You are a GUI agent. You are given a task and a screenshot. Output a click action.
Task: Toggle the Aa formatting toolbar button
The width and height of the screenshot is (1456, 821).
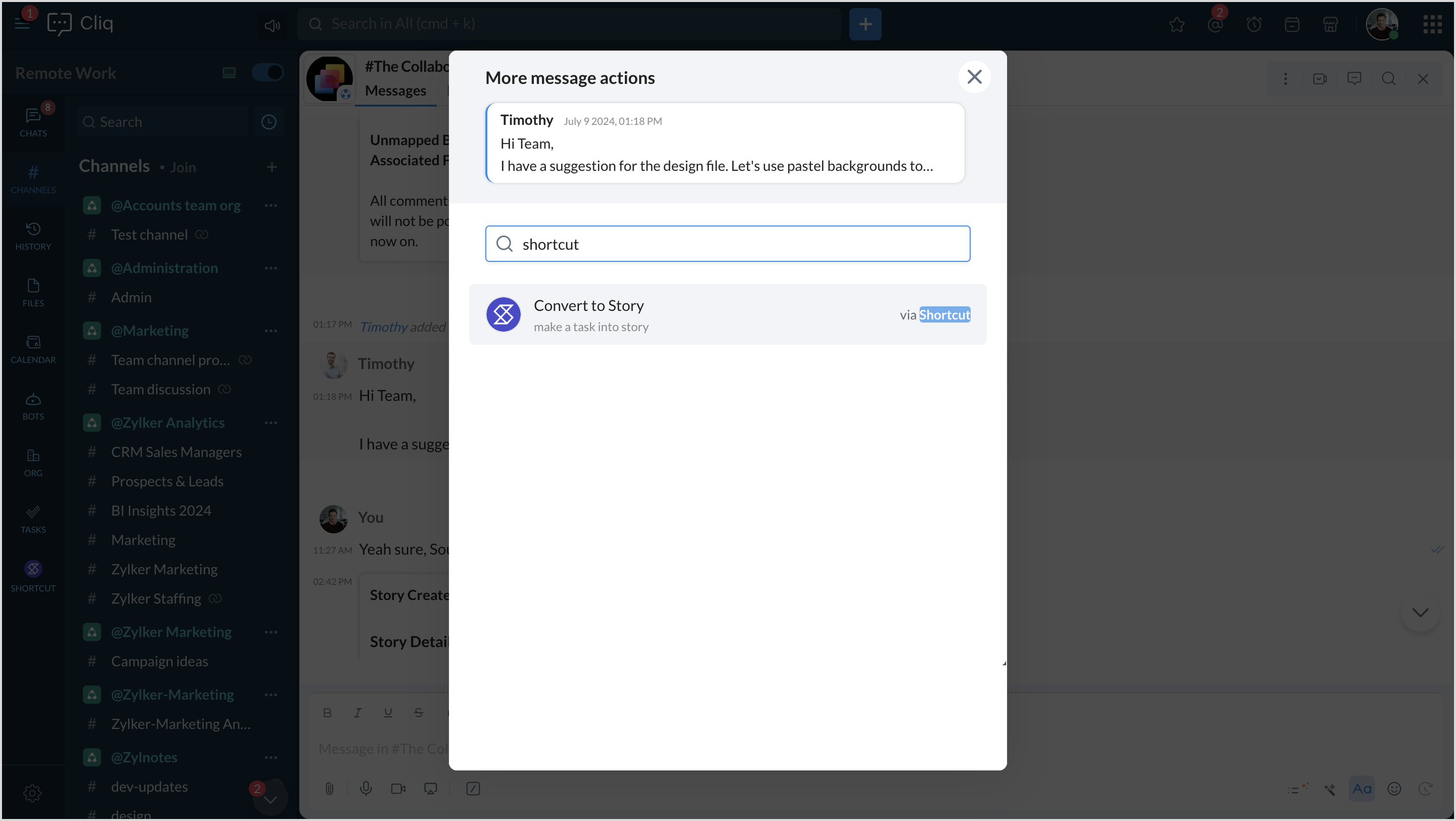1361,789
